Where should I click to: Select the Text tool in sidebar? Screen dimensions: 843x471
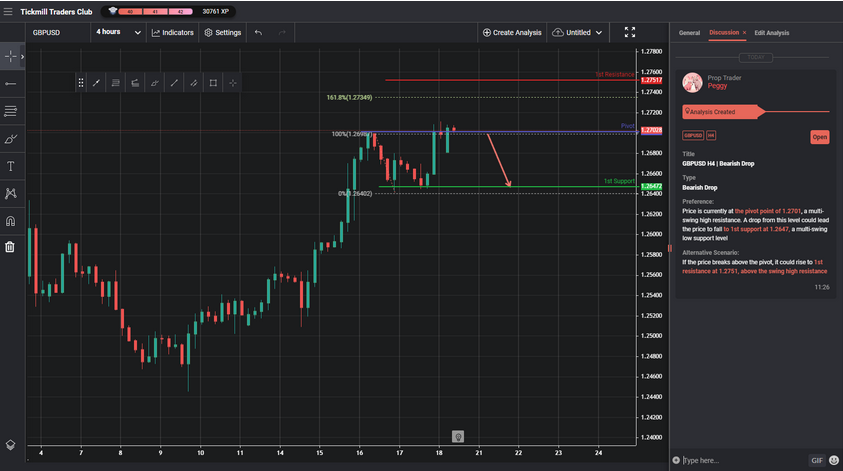click(10, 166)
